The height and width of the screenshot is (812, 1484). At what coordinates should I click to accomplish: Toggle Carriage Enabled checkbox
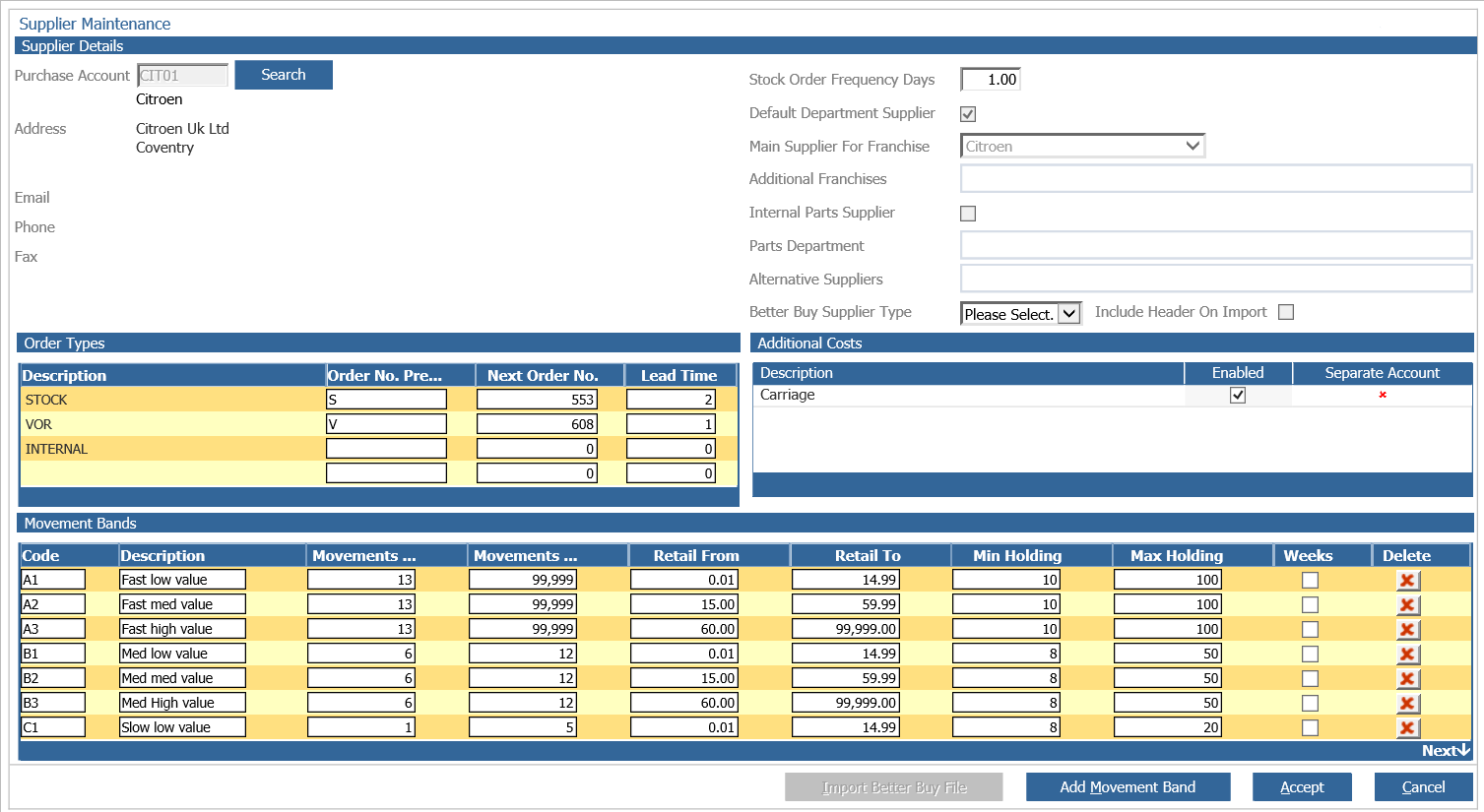[1238, 395]
